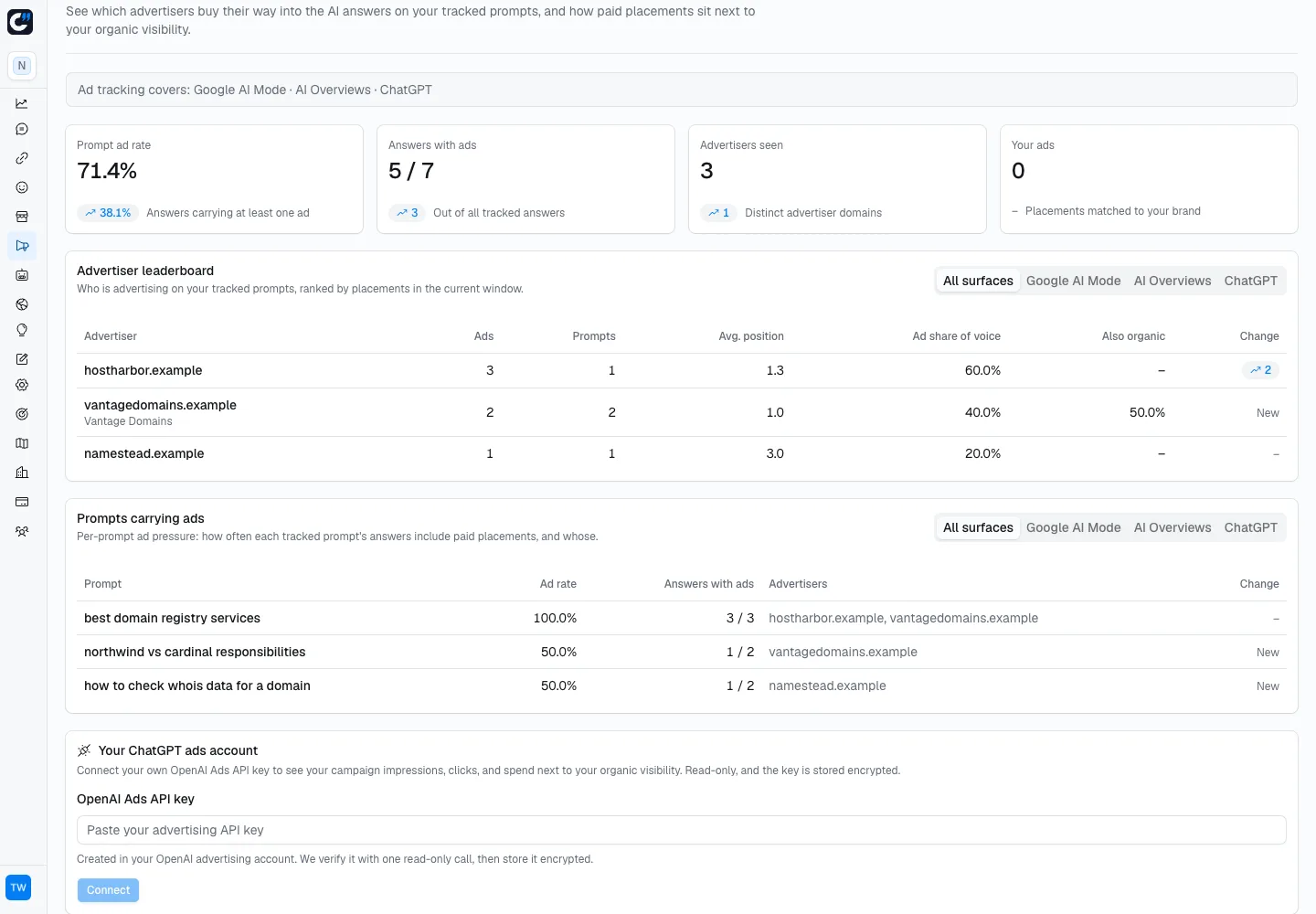Select AI Overviews in Advertiser leaderboard
This screenshot has height=914, width=1316.
pos(1173,281)
